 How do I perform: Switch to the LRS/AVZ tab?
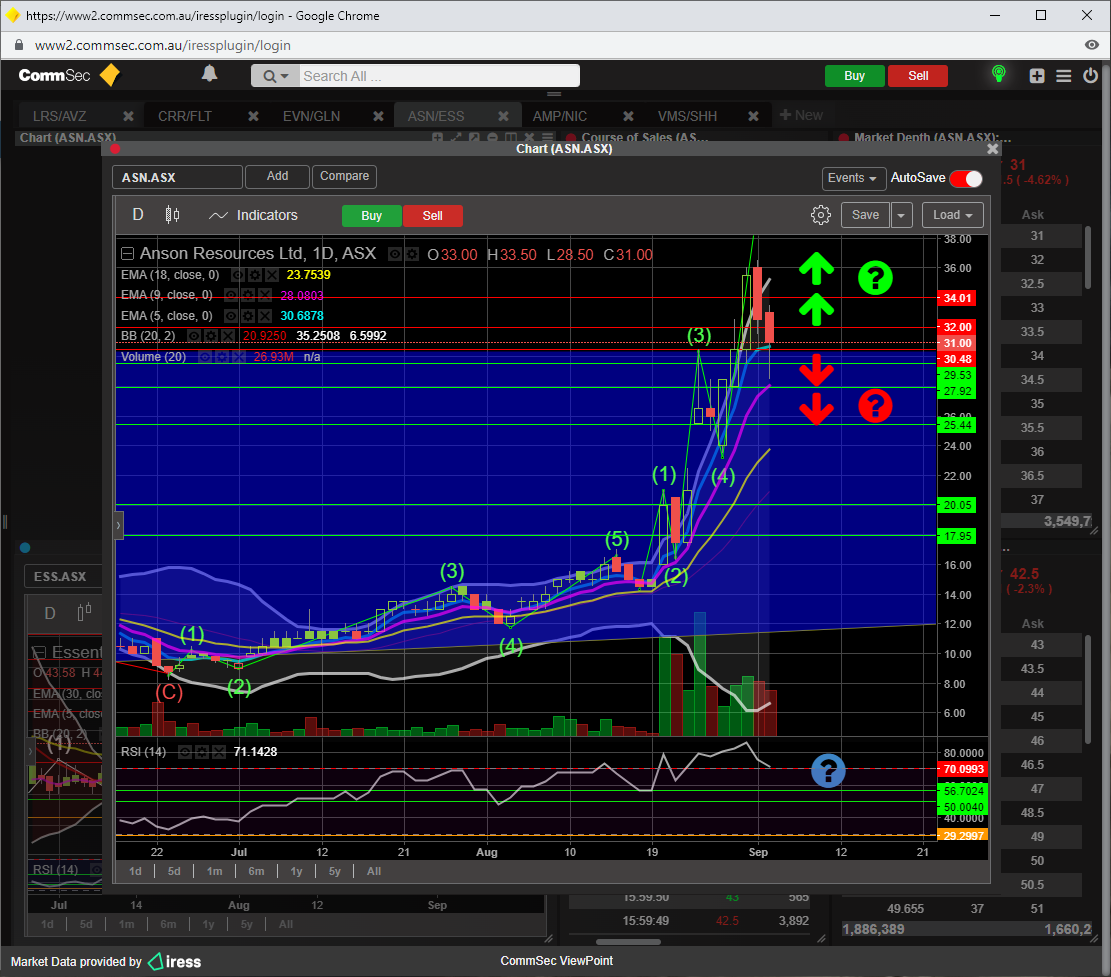click(60, 116)
